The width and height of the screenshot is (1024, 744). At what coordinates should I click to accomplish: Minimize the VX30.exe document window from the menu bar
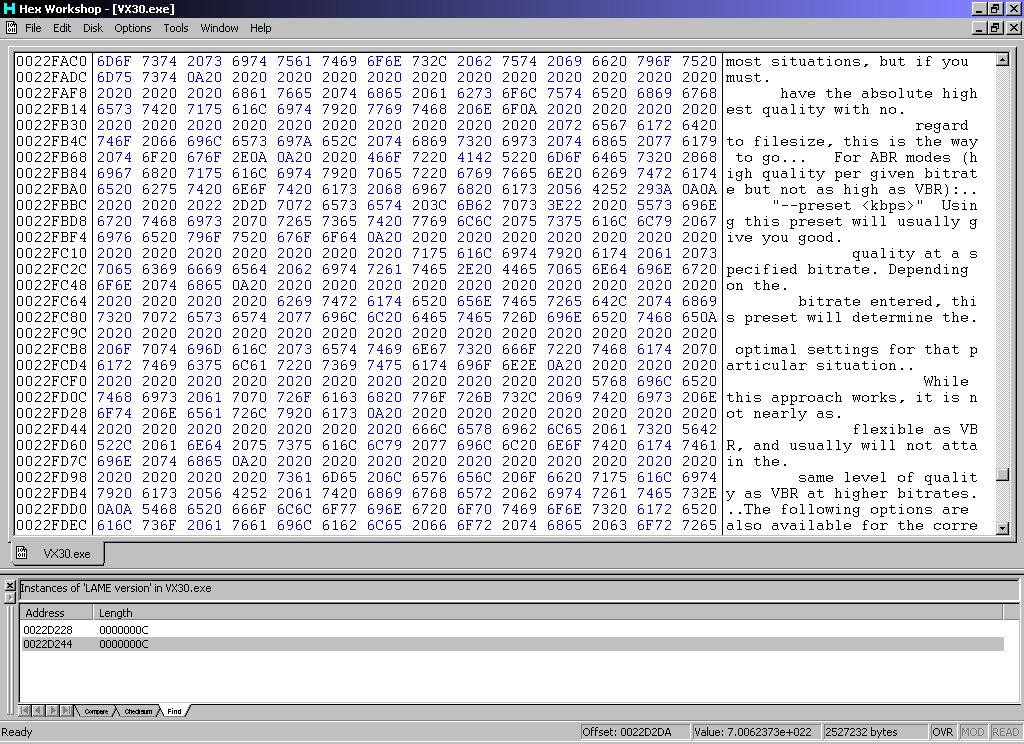(980, 27)
